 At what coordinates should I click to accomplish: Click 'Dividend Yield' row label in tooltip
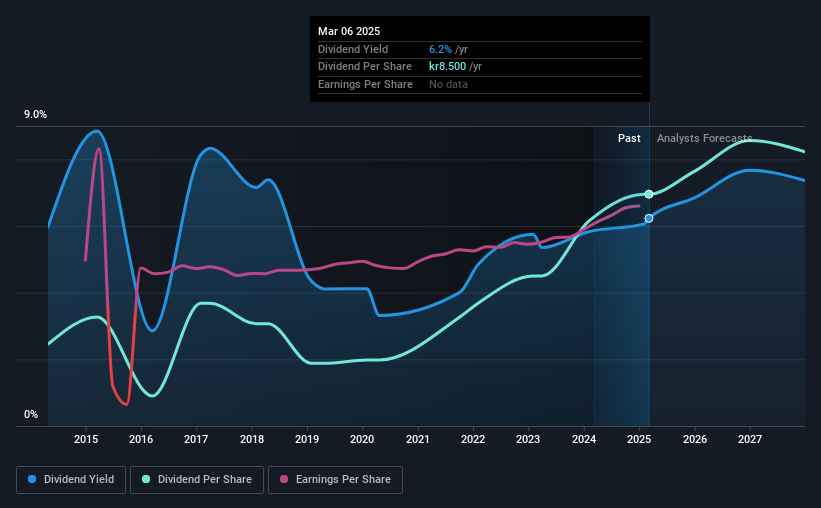click(x=353, y=49)
